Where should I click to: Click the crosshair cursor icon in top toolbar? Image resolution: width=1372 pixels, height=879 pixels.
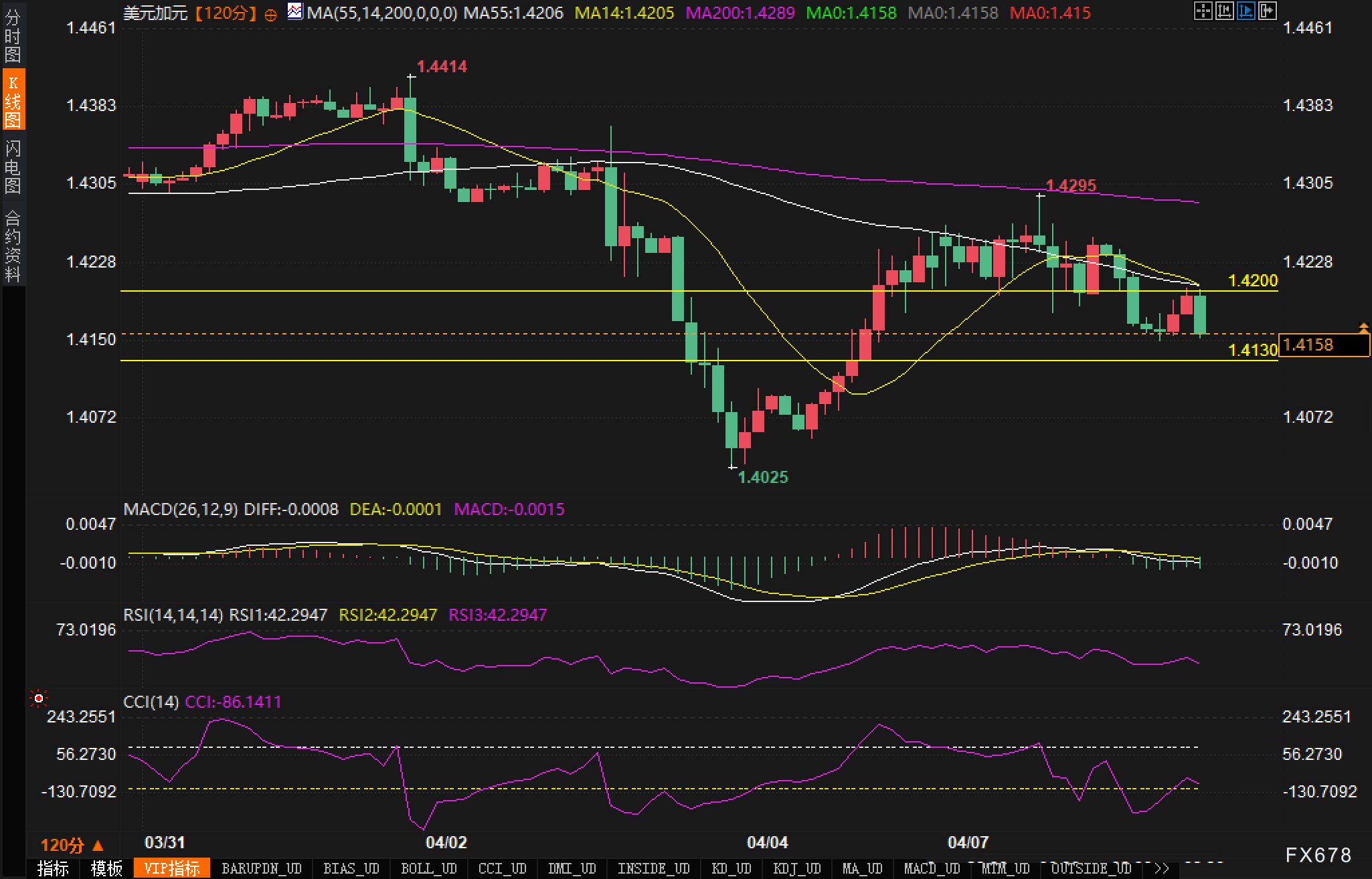1203,11
